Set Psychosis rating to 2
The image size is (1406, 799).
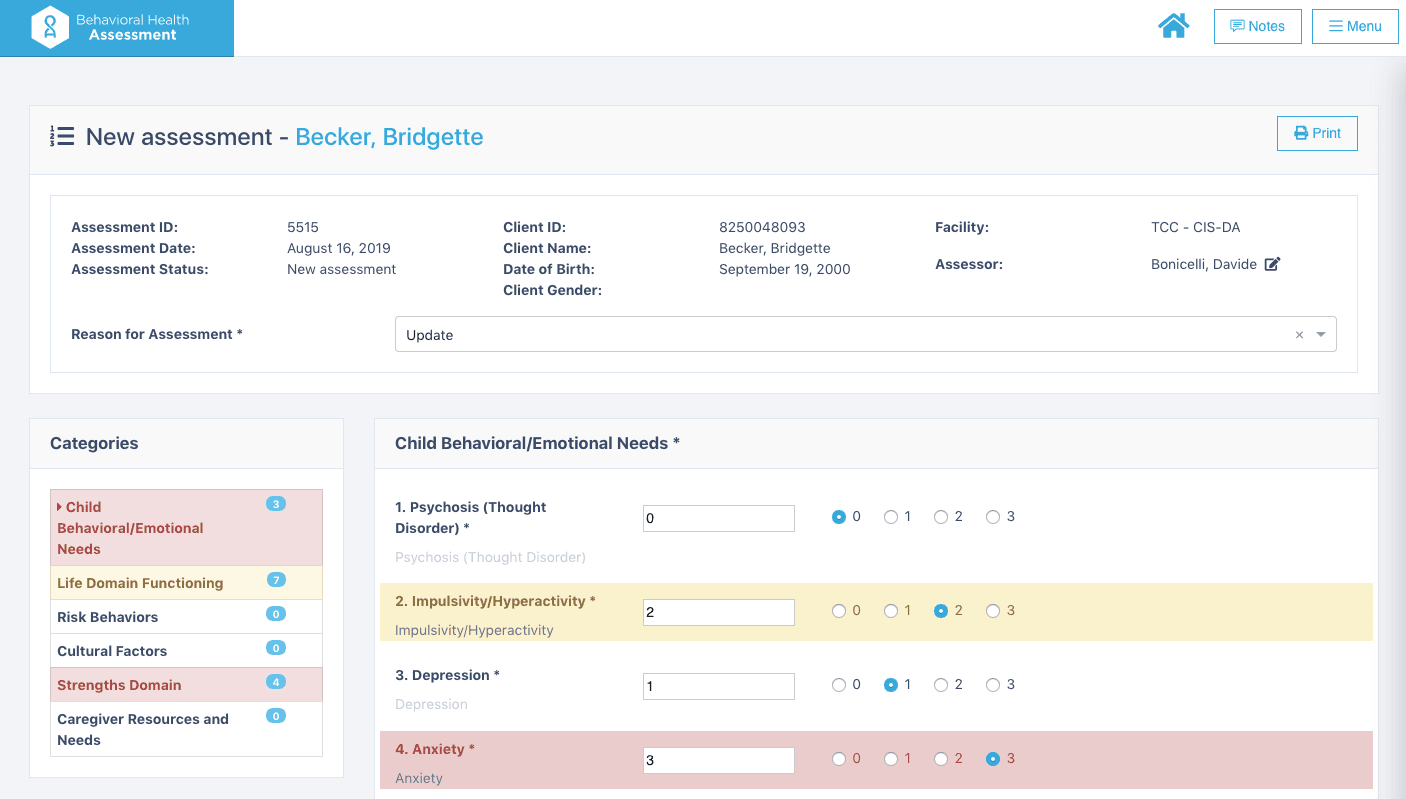tap(941, 517)
